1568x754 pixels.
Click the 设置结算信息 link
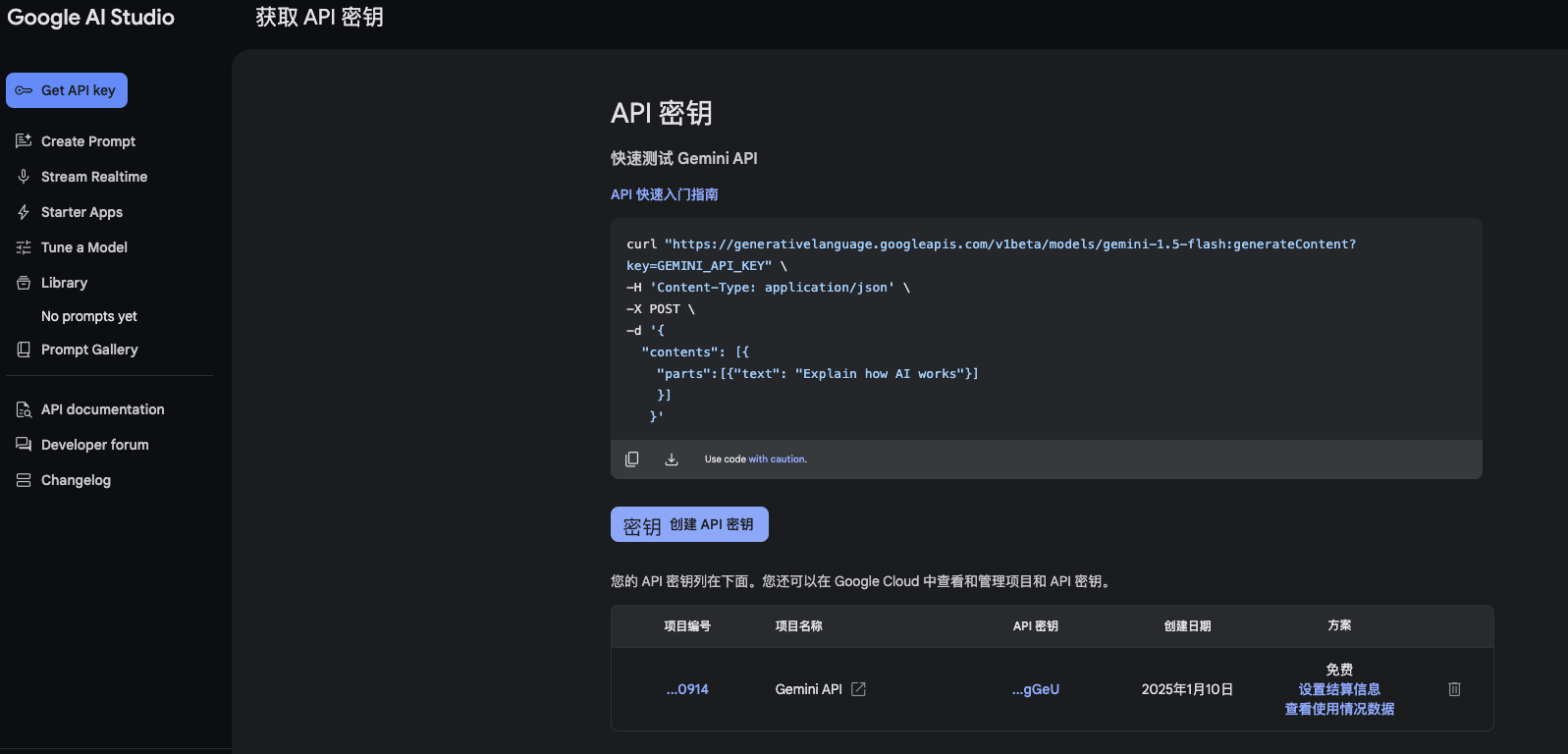coord(1339,689)
